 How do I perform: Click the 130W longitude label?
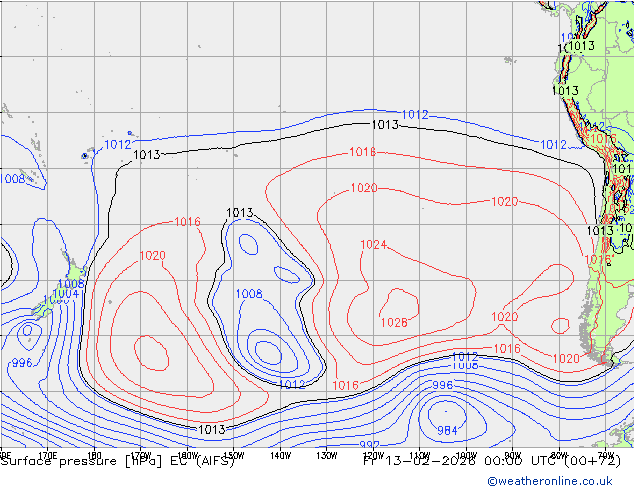tap(327, 456)
